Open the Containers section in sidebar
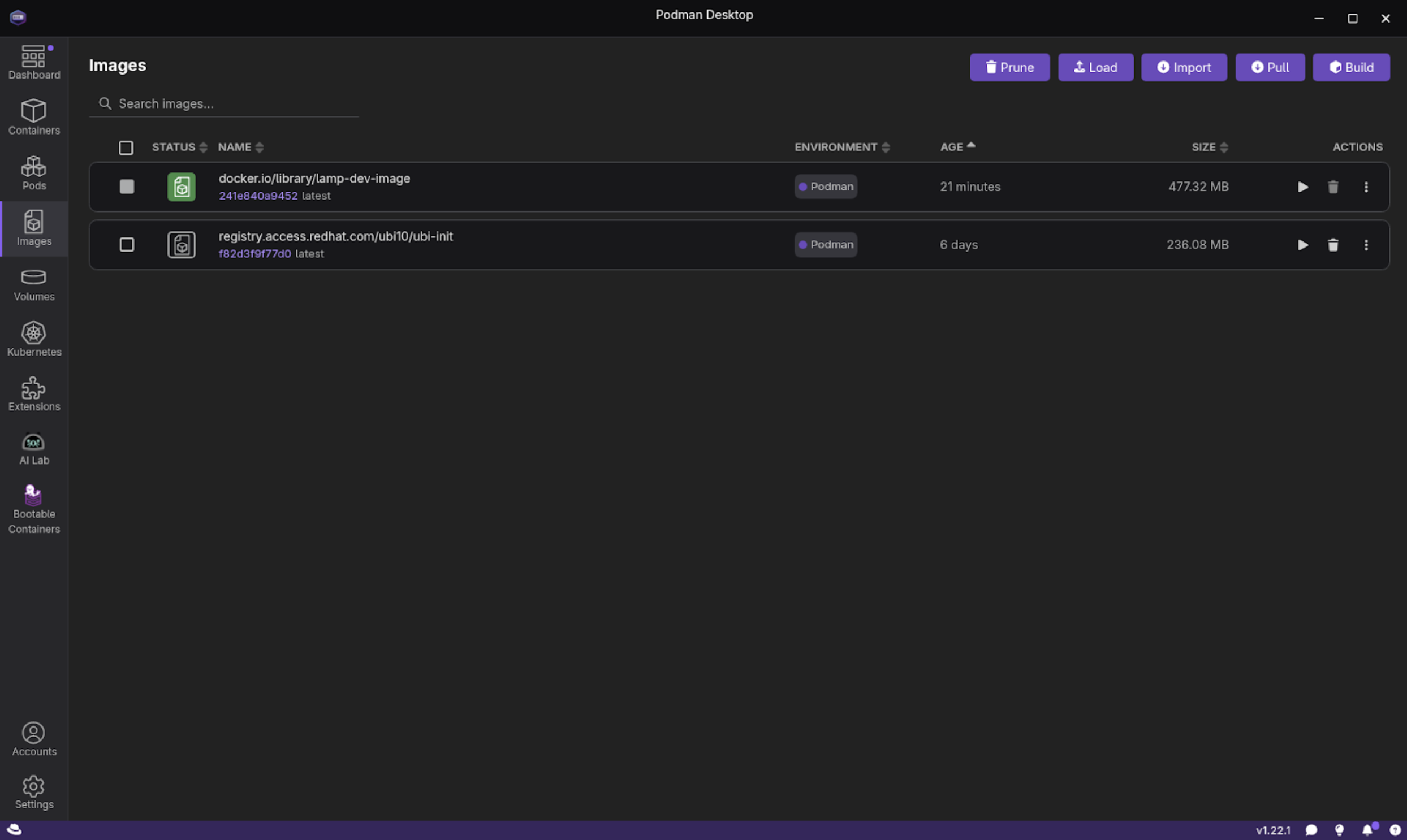Screen dimensions: 1407x840 pyautogui.click(x=34, y=117)
